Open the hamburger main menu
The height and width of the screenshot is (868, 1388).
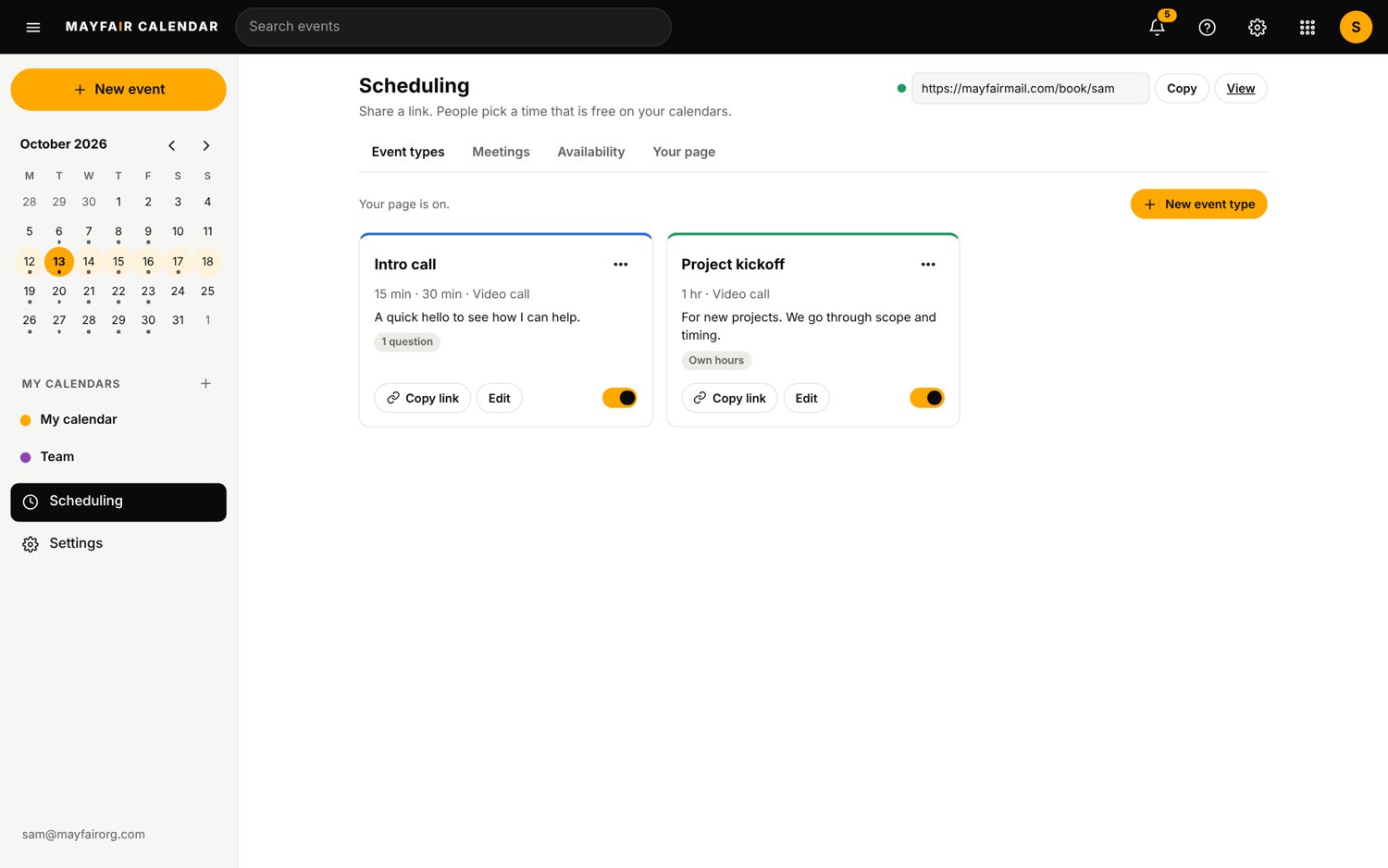click(x=33, y=27)
